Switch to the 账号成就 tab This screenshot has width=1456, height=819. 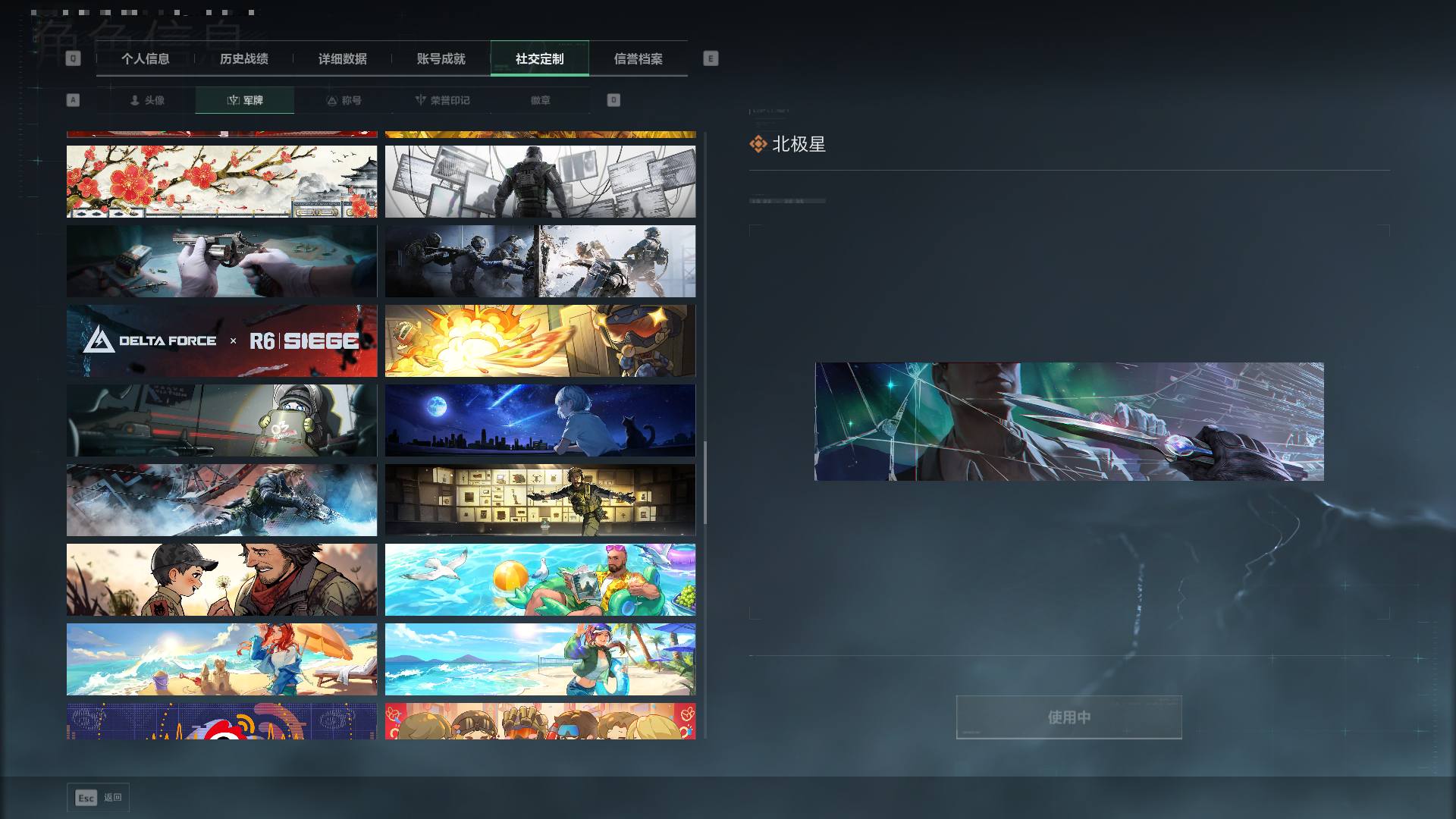tap(441, 58)
